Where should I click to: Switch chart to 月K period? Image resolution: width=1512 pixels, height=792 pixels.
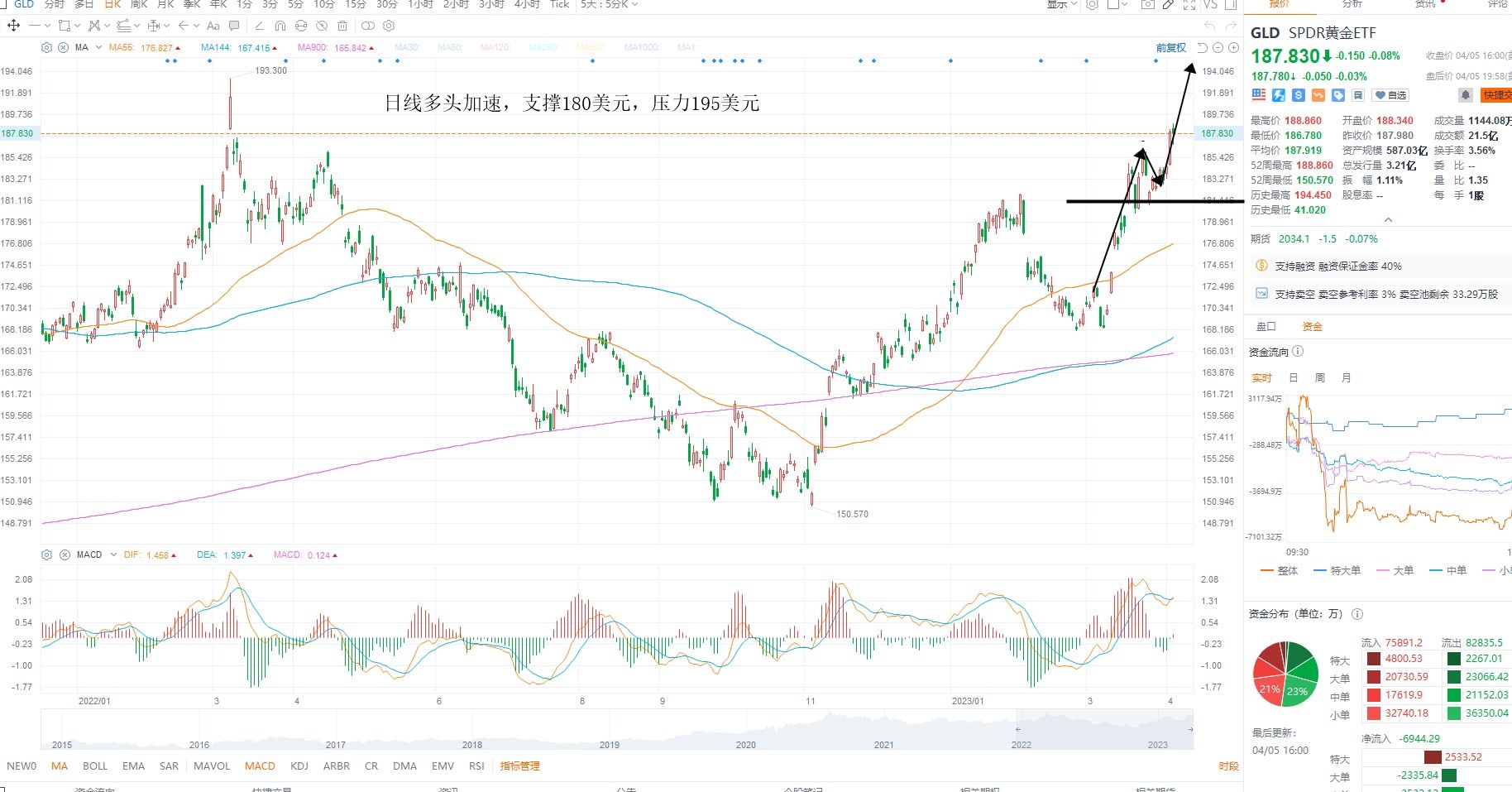point(165,4)
